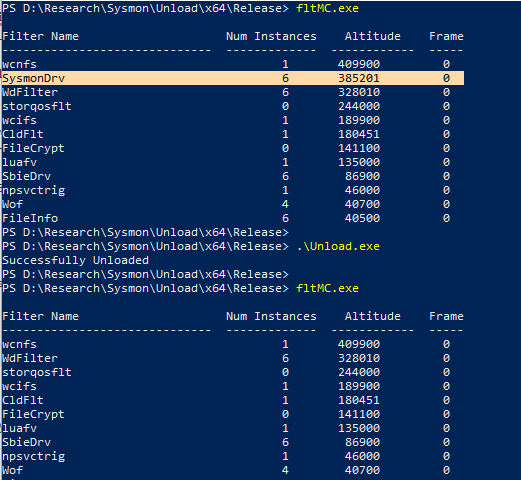Select the altitude value 40500
This screenshot has height=480, width=521.
(x=362, y=218)
